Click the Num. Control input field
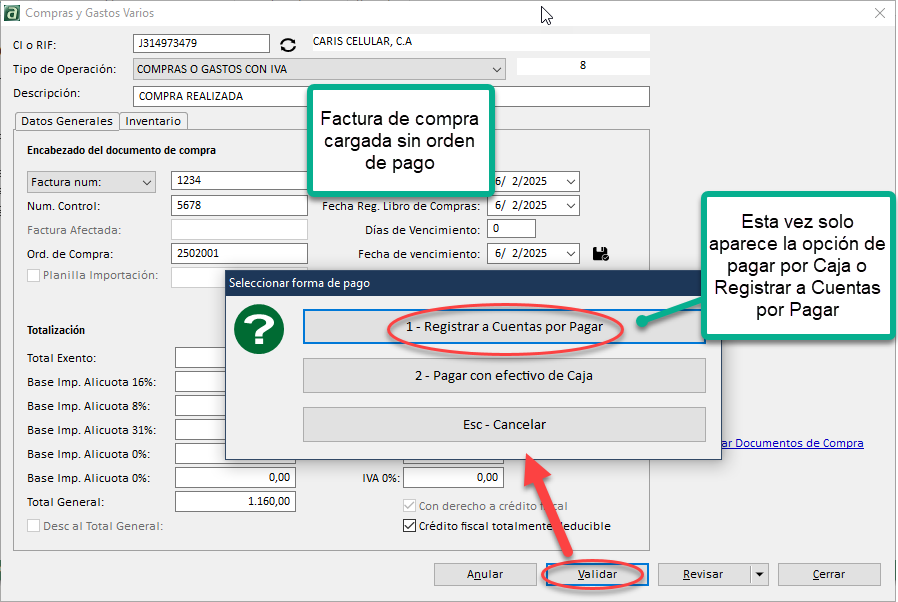 point(239,206)
